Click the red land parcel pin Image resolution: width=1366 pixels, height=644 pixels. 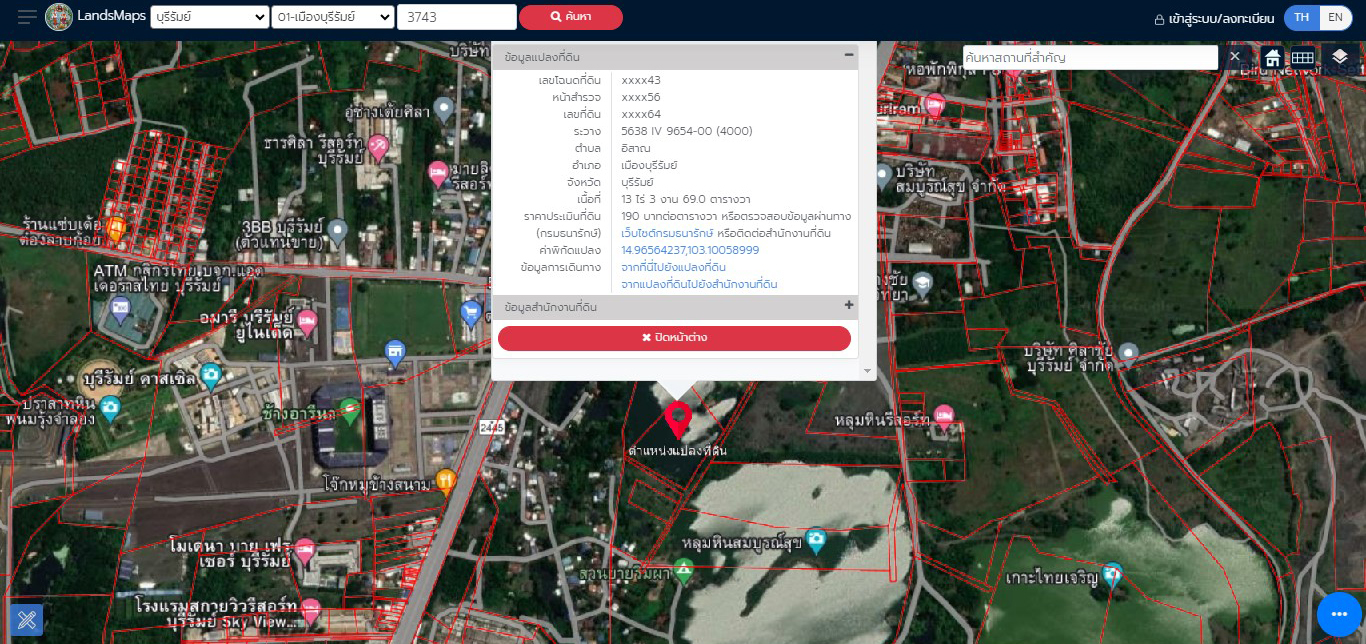coord(679,419)
